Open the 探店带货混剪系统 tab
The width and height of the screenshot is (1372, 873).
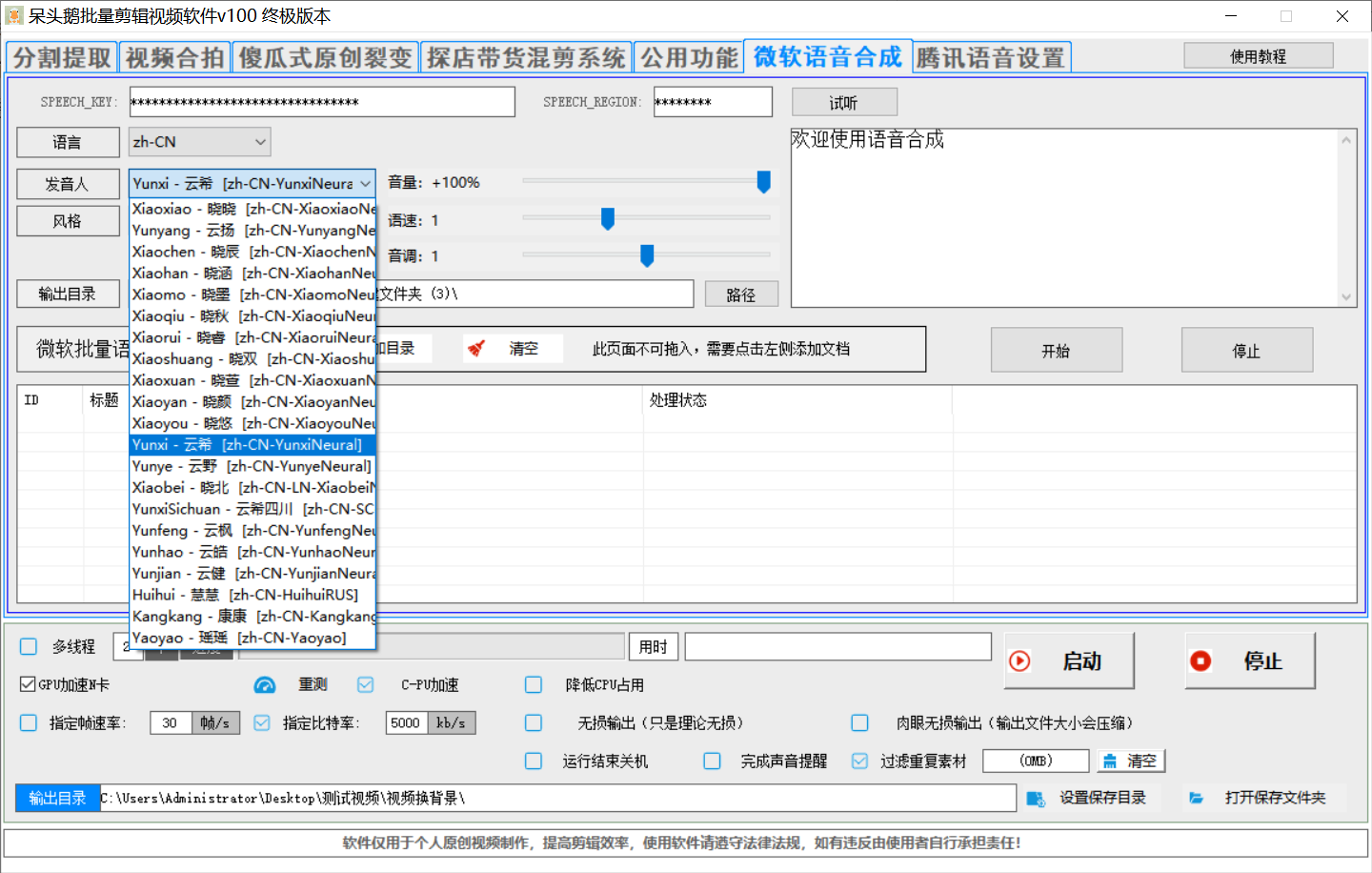pyautogui.click(x=526, y=57)
